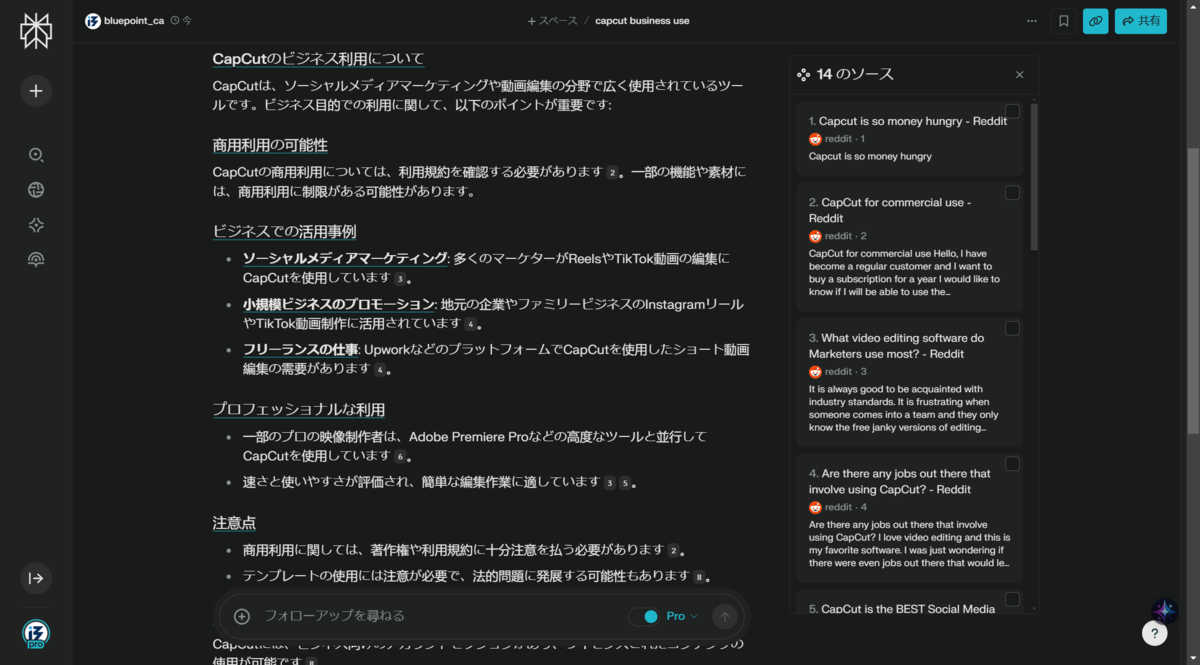This screenshot has height=665, width=1200.
Task: Check source 3 video editing software Marketers
Action: (1012, 328)
